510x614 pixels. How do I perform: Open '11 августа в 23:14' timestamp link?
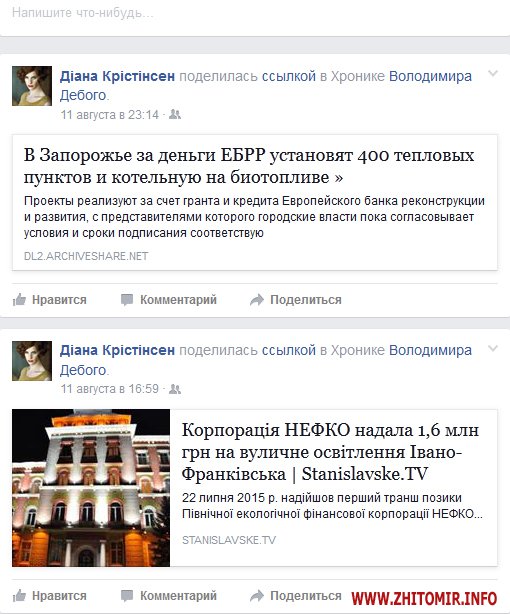coord(110,115)
